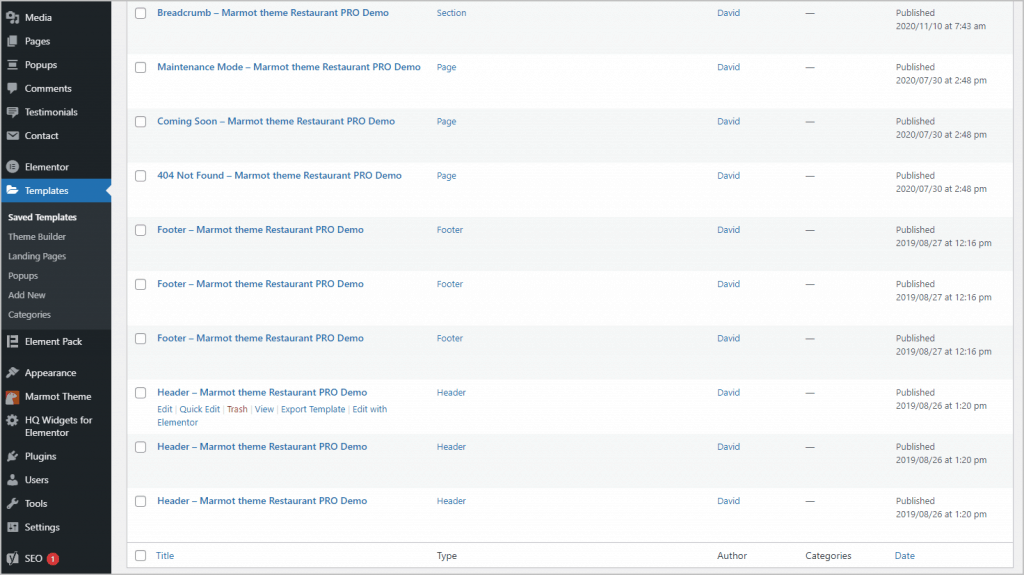Sort templates by Title column footer

[x=165, y=556]
